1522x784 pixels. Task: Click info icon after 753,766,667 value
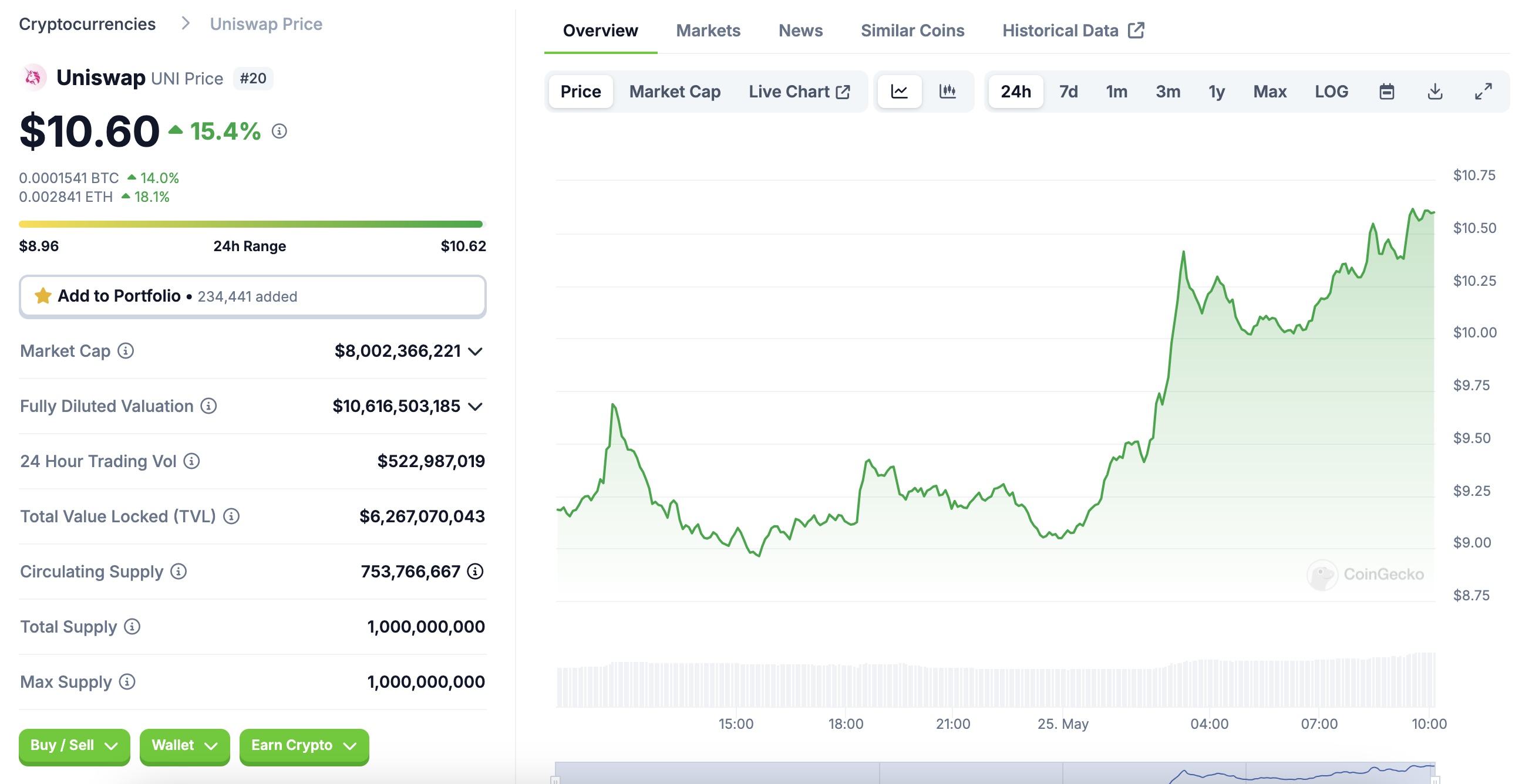pyautogui.click(x=475, y=572)
